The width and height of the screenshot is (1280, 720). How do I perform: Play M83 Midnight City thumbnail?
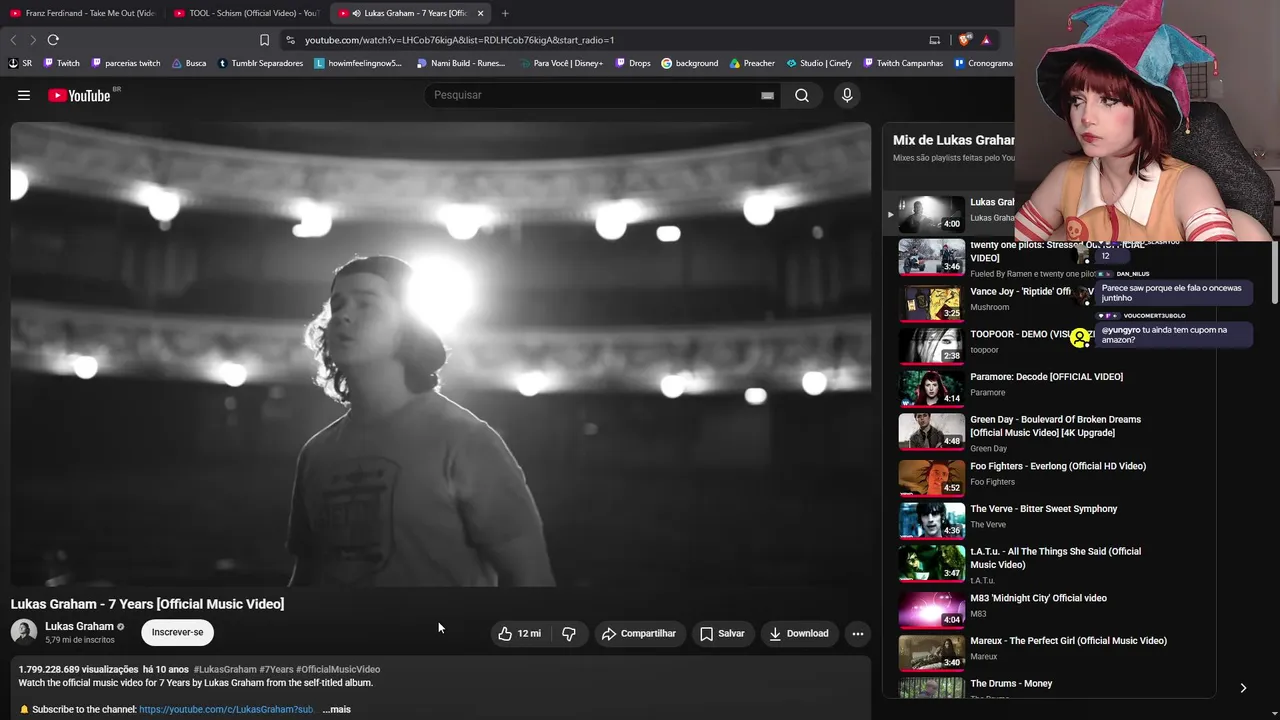coord(931,609)
